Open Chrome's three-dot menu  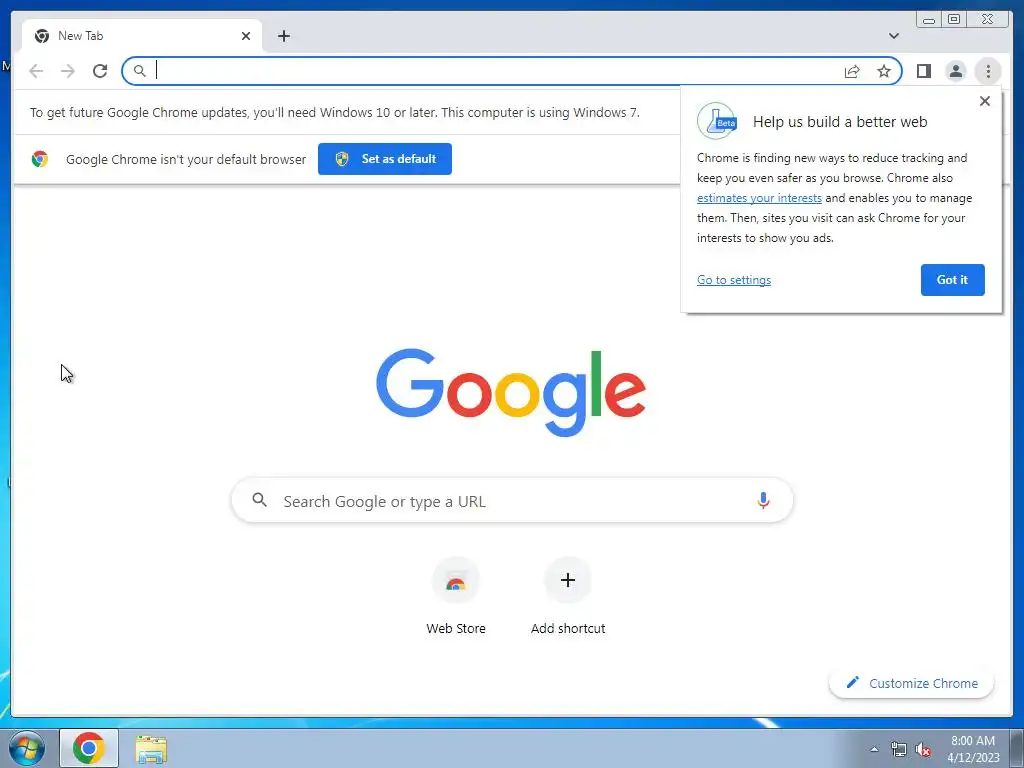(988, 71)
